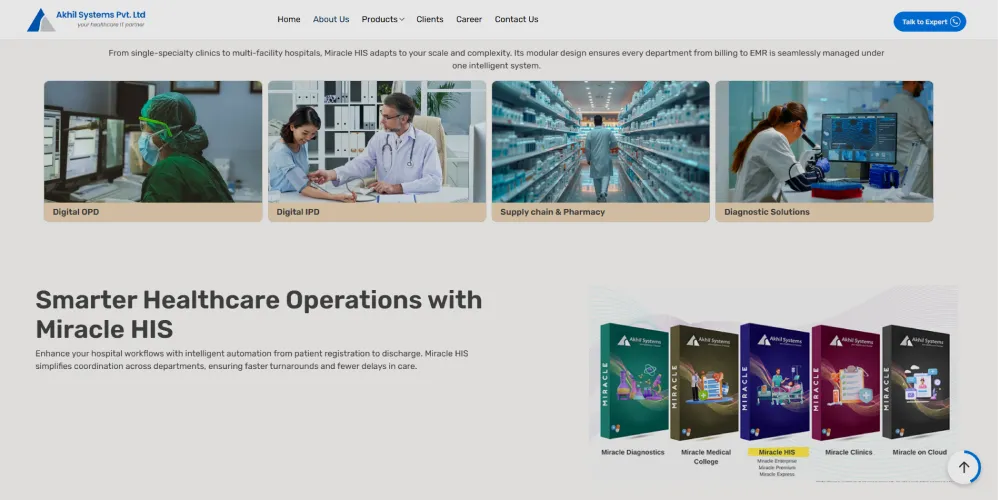This screenshot has width=998, height=500.
Task: Select the green Miracle Diagnostics product box
Action: coord(634,381)
